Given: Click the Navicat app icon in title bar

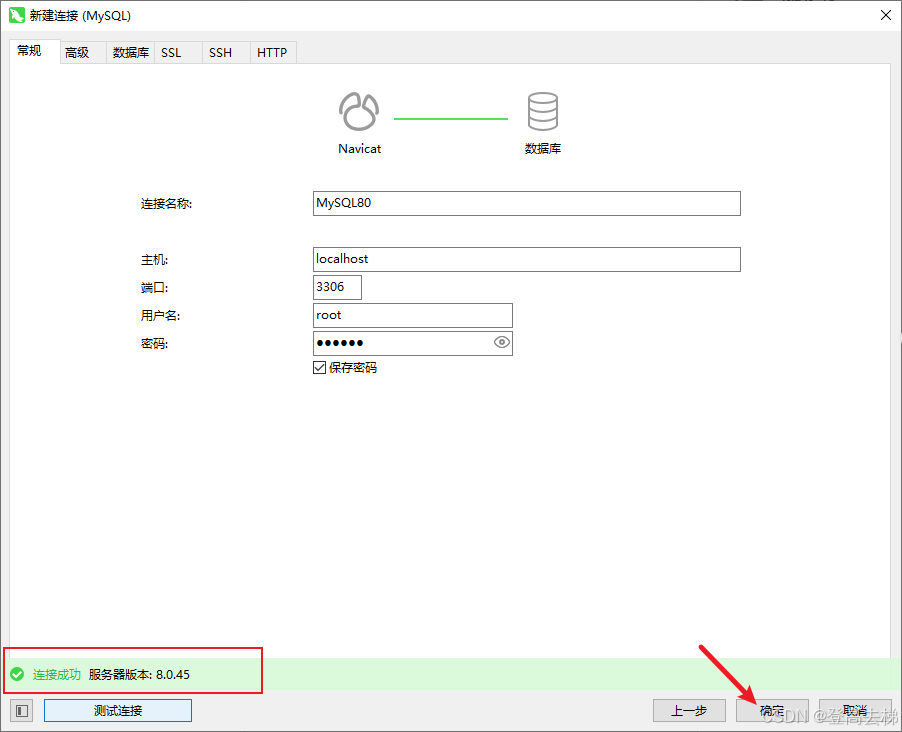Looking at the screenshot, I should coord(17,16).
